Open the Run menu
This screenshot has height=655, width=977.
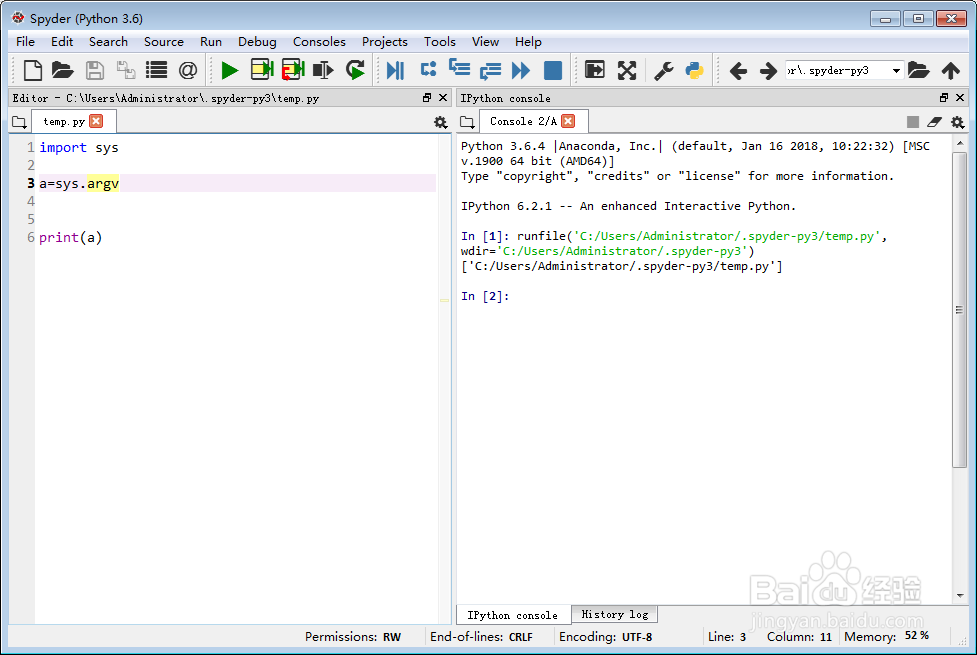coord(211,42)
